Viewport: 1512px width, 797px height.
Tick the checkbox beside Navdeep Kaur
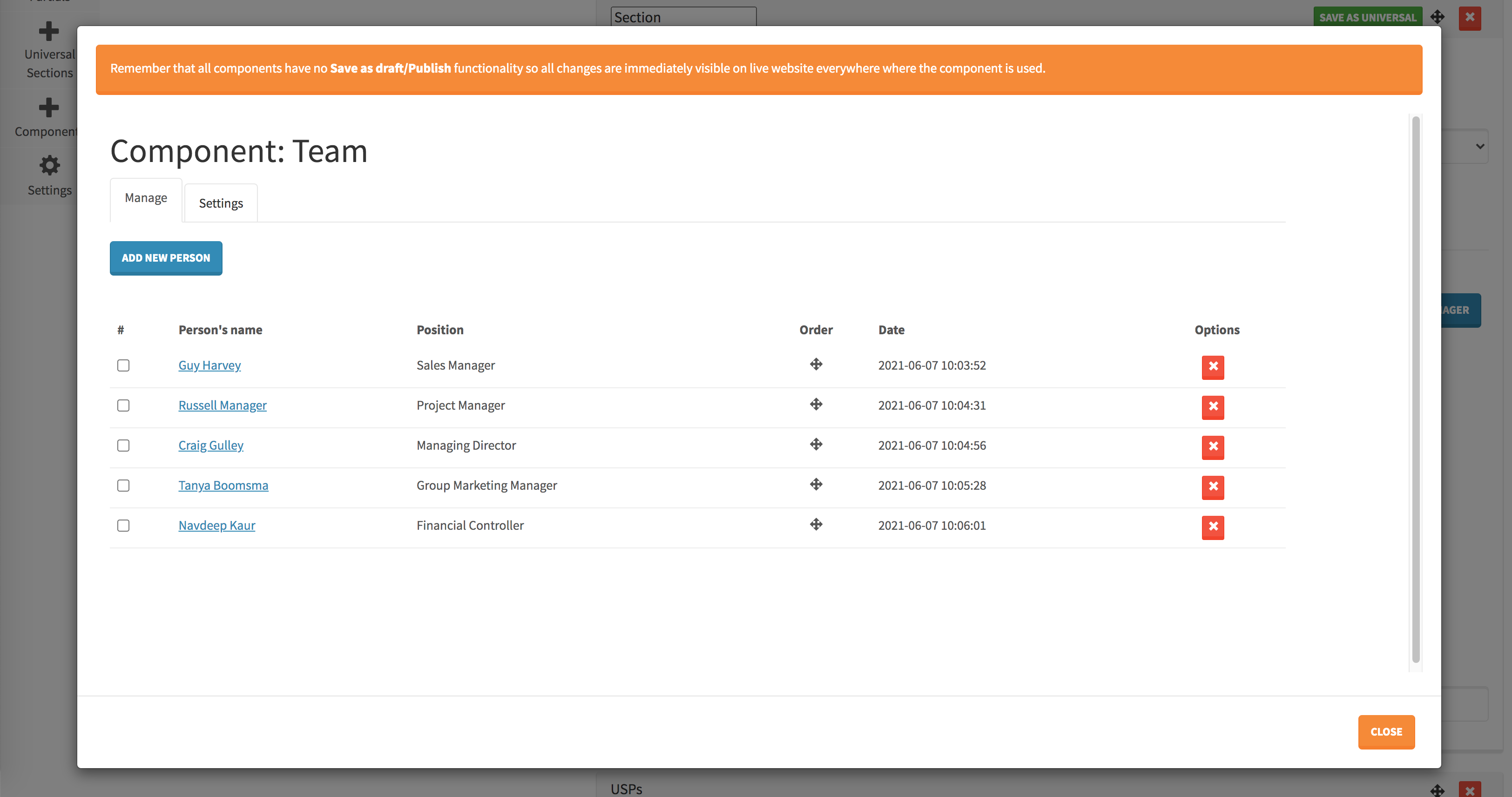[123, 526]
